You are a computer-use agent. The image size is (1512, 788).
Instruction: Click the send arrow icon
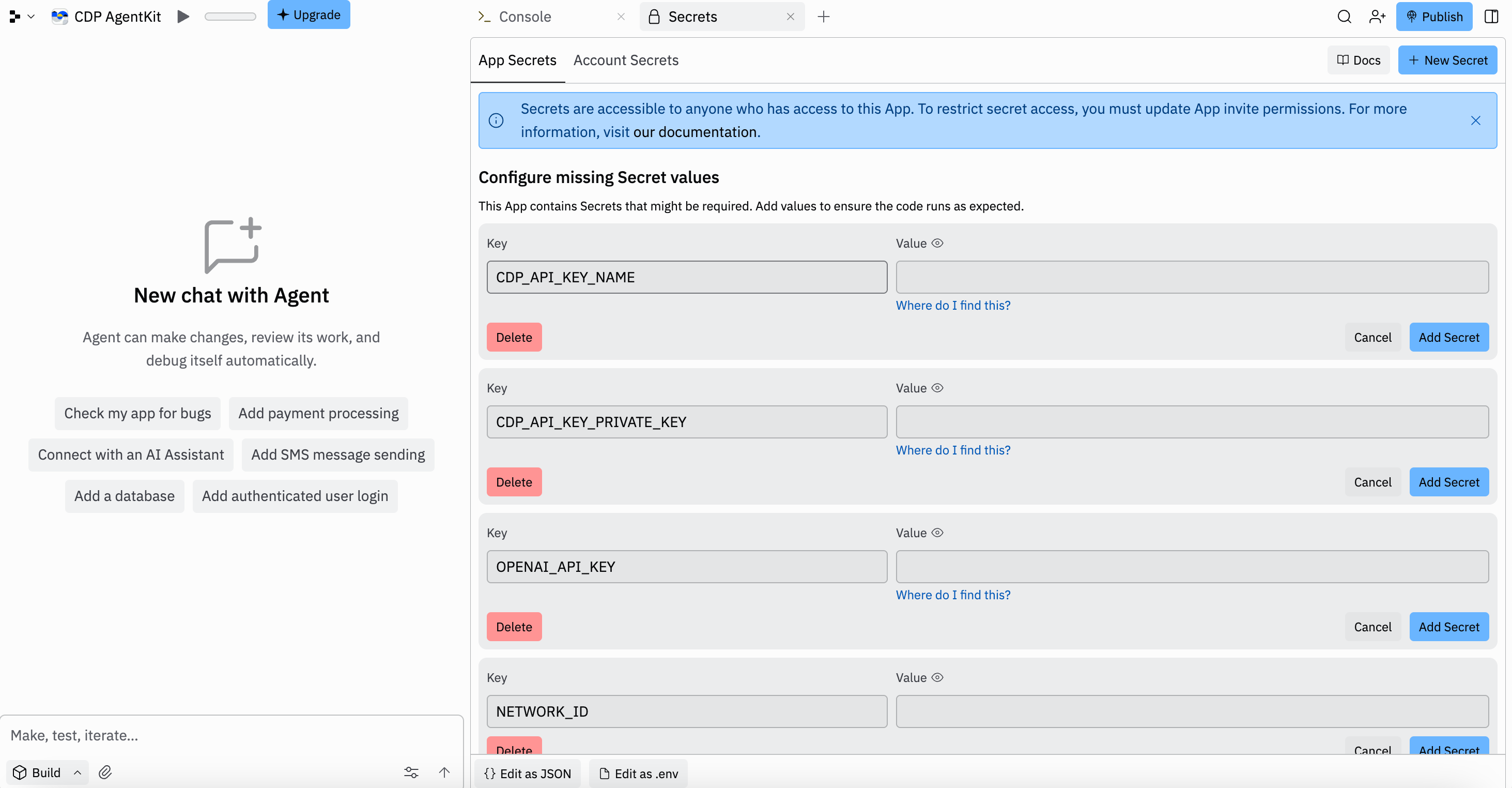[444, 772]
